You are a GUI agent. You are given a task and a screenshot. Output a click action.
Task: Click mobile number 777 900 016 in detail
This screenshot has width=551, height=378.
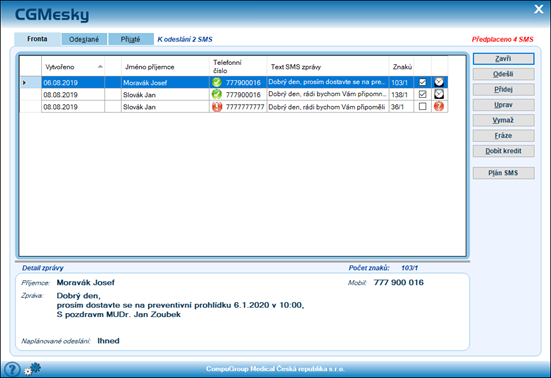tap(398, 282)
